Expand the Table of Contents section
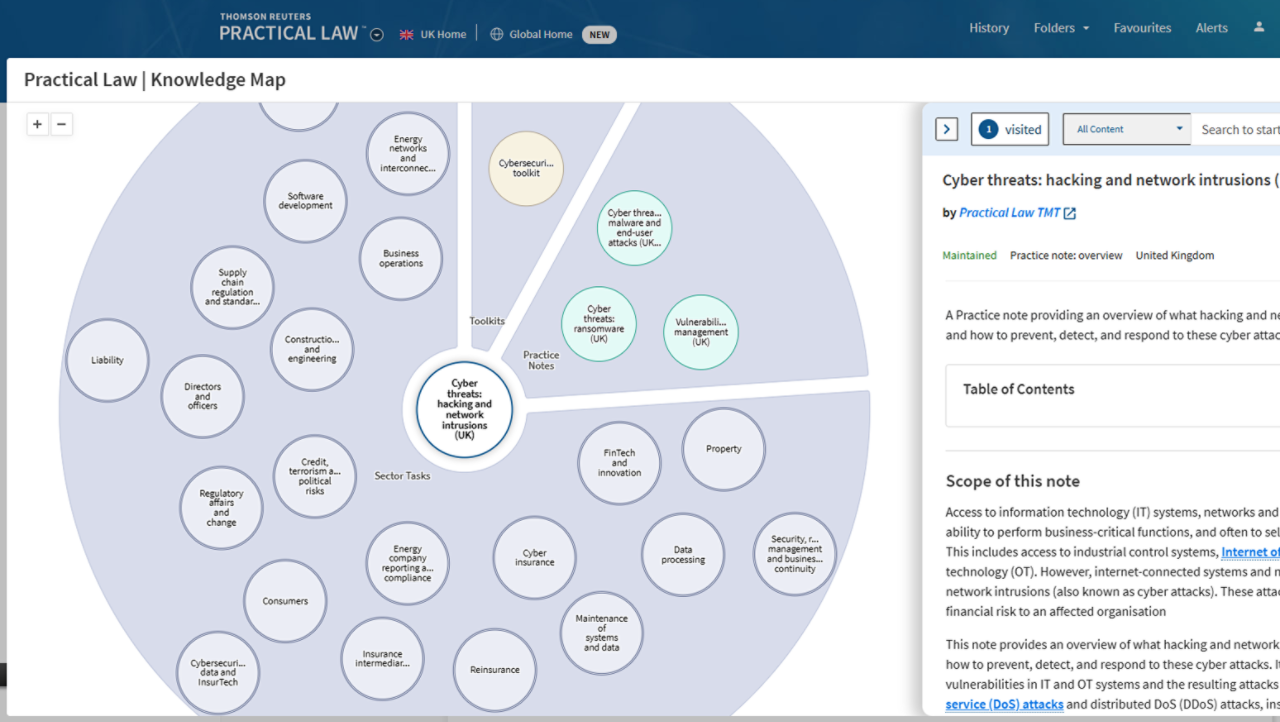Screen dimensions: 1280x722 coord(1018,389)
